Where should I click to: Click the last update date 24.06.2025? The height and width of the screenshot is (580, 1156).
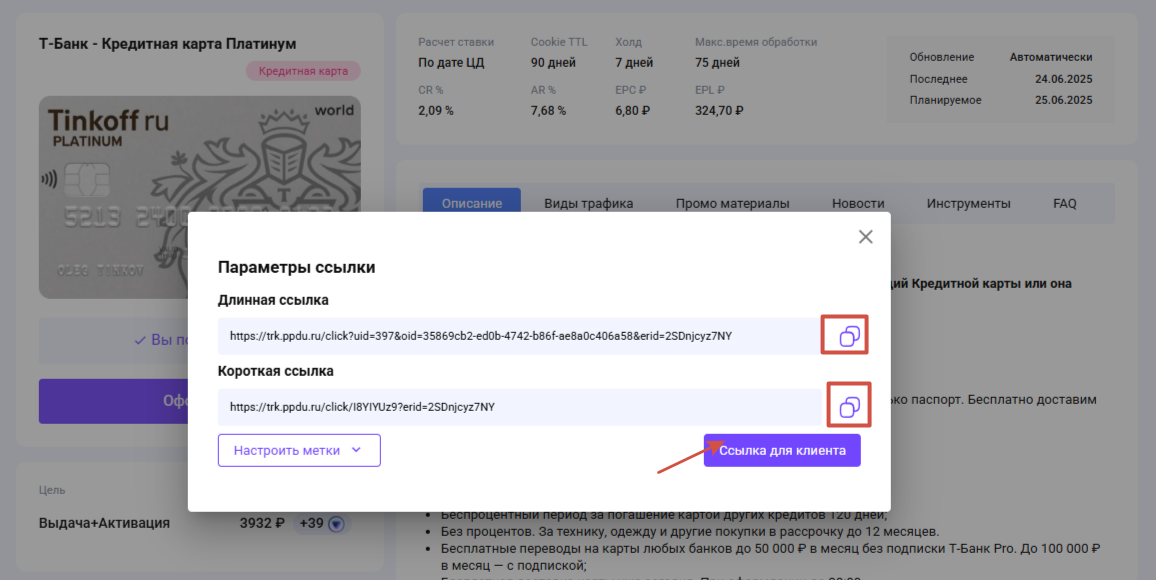(x=1064, y=79)
